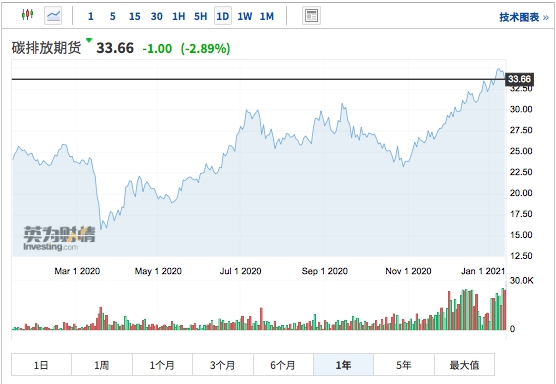The height and width of the screenshot is (384, 556).
Task: Set interval to 5 minutes
Action: click(112, 16)
